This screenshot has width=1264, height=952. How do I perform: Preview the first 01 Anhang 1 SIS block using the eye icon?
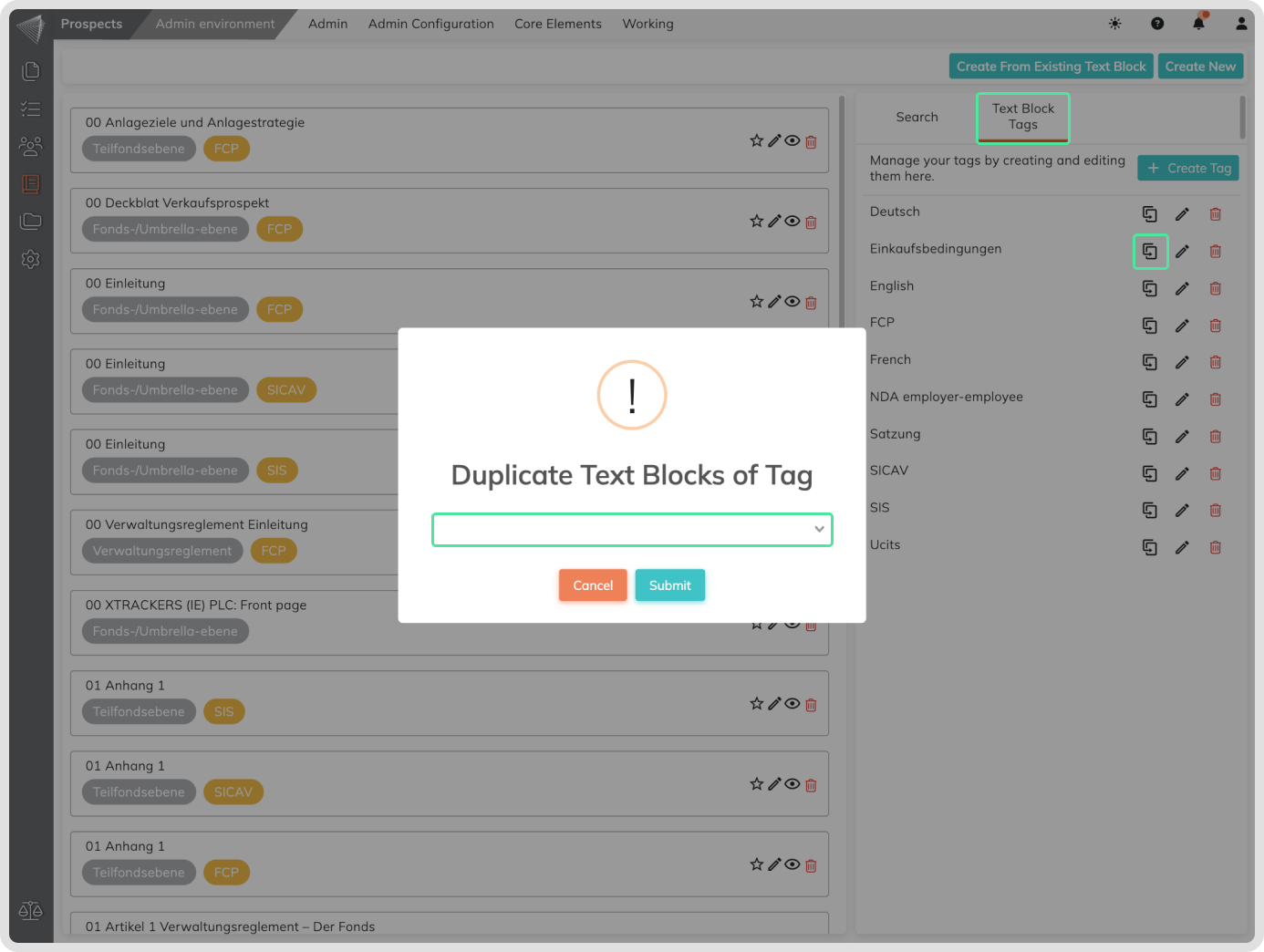[x=793, y=704]
